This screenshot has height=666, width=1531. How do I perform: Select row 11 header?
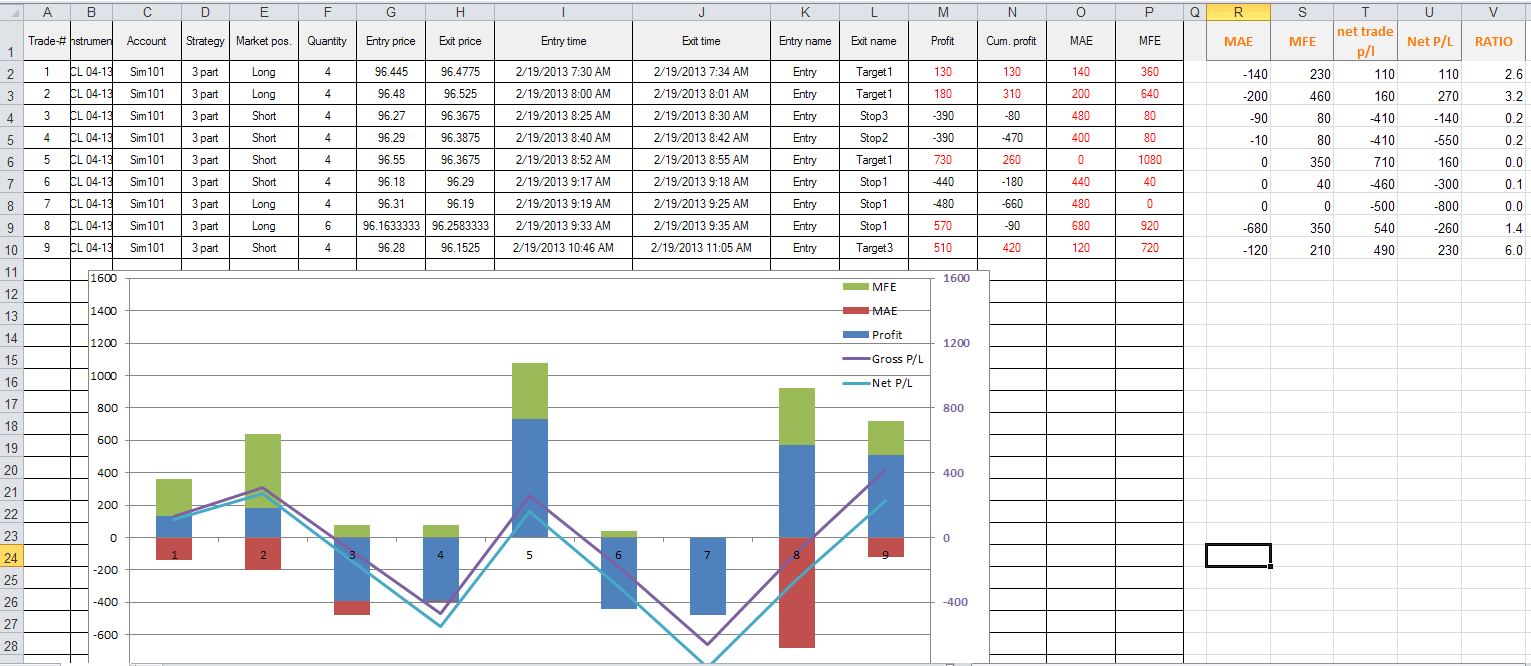pos(12,271)
